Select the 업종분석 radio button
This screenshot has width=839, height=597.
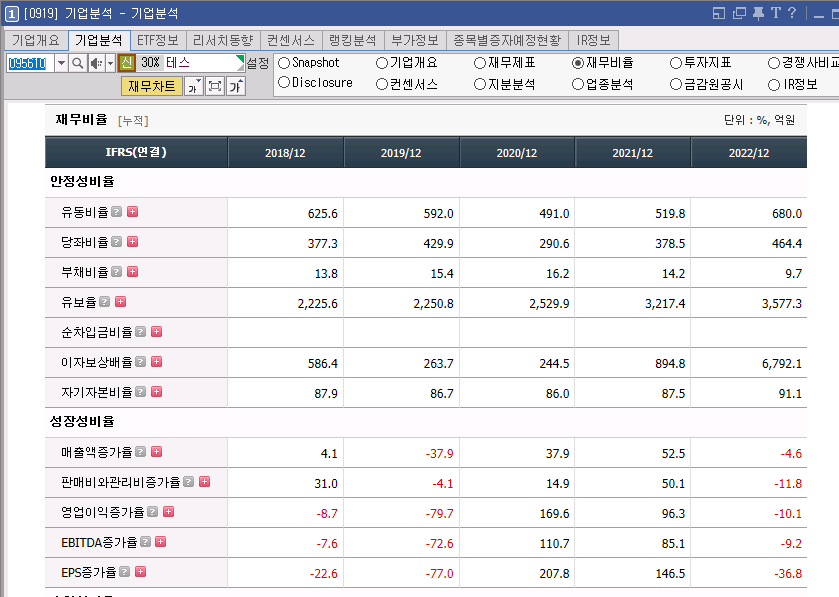[578, 84]
